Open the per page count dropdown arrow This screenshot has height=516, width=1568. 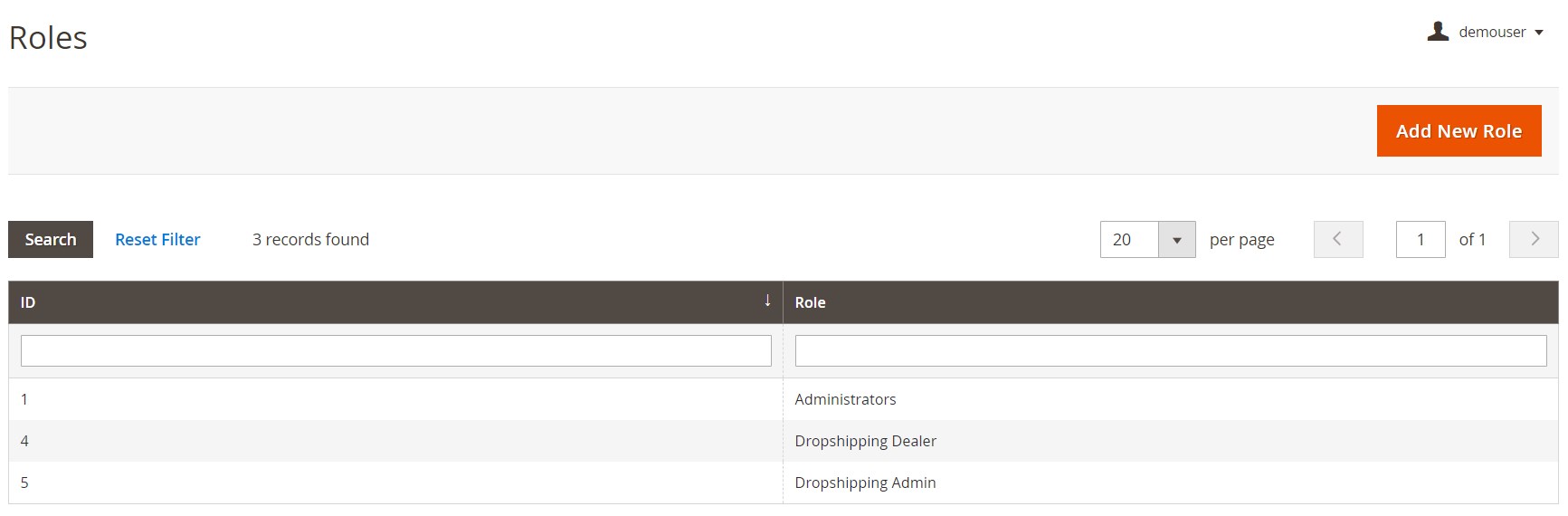[x=1176, y=240]
